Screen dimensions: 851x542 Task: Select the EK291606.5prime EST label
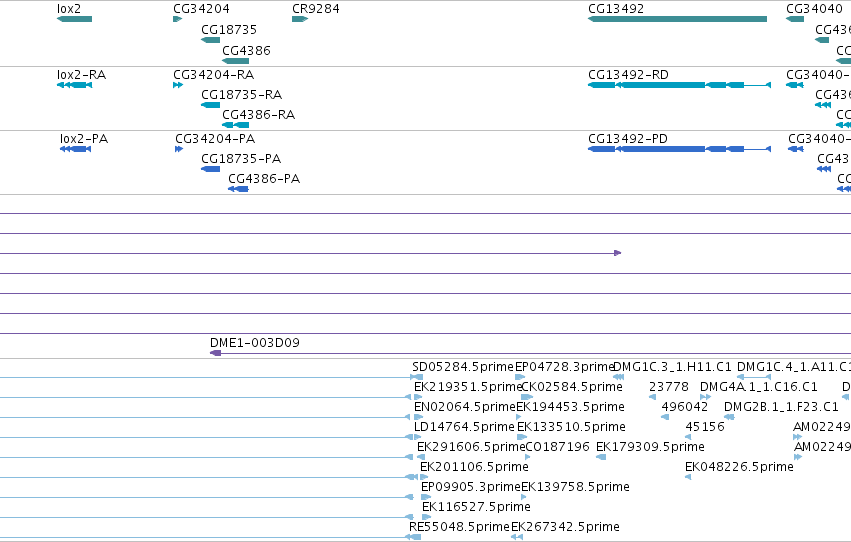point(471,448)
